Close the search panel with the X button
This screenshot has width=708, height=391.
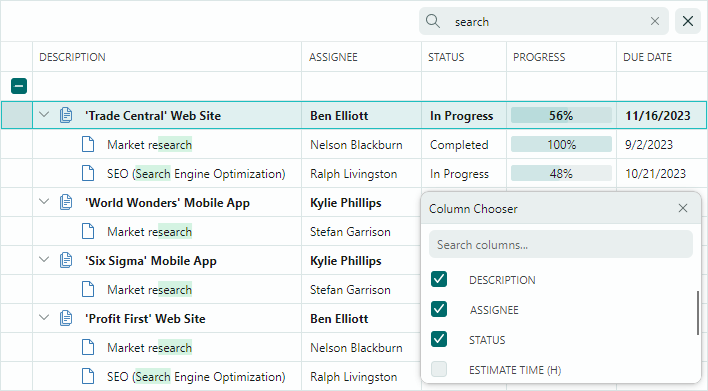click(688, 21)
